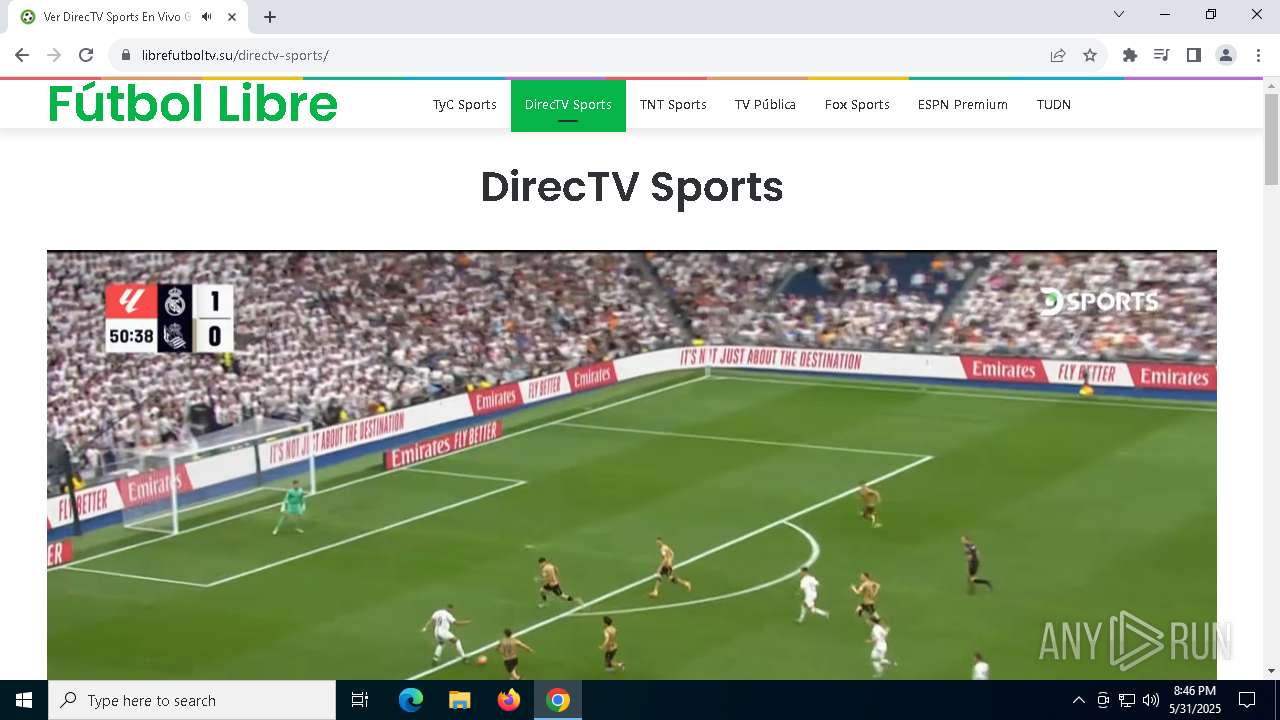Toggle the browser side panel

tap(1194, 55)
